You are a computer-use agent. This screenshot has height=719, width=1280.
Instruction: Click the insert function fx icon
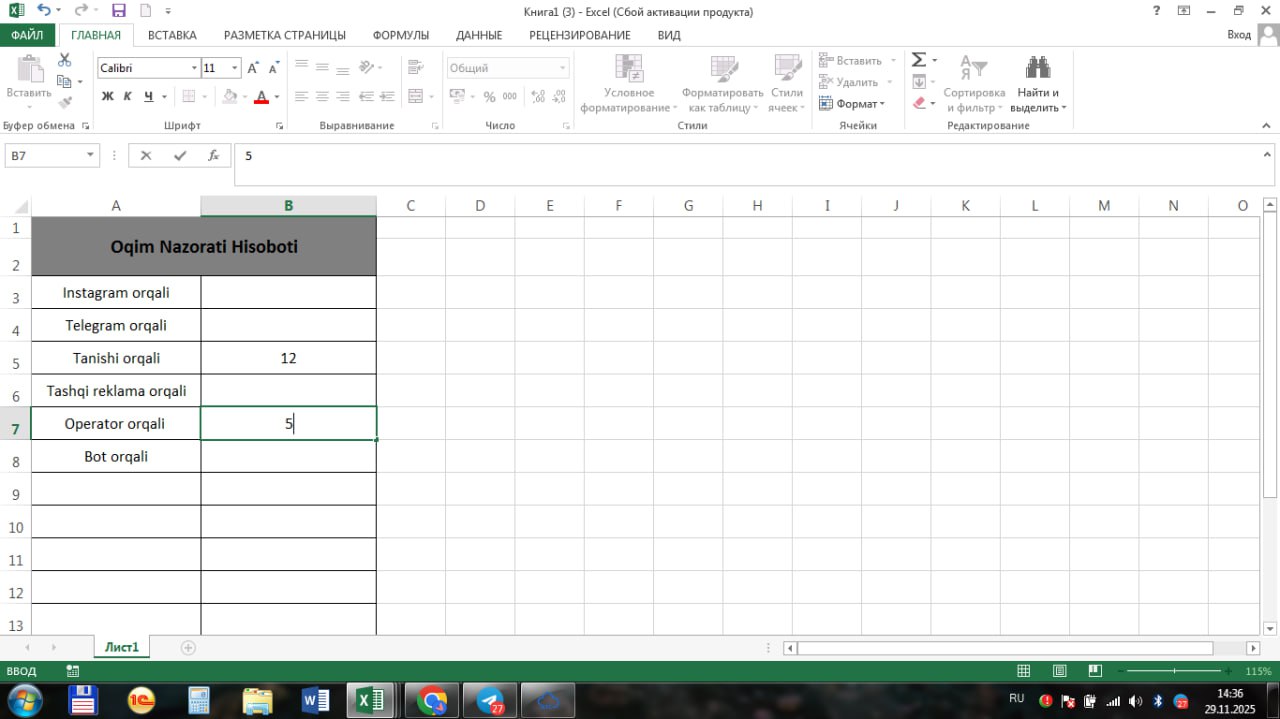click(x=213, y=156)
